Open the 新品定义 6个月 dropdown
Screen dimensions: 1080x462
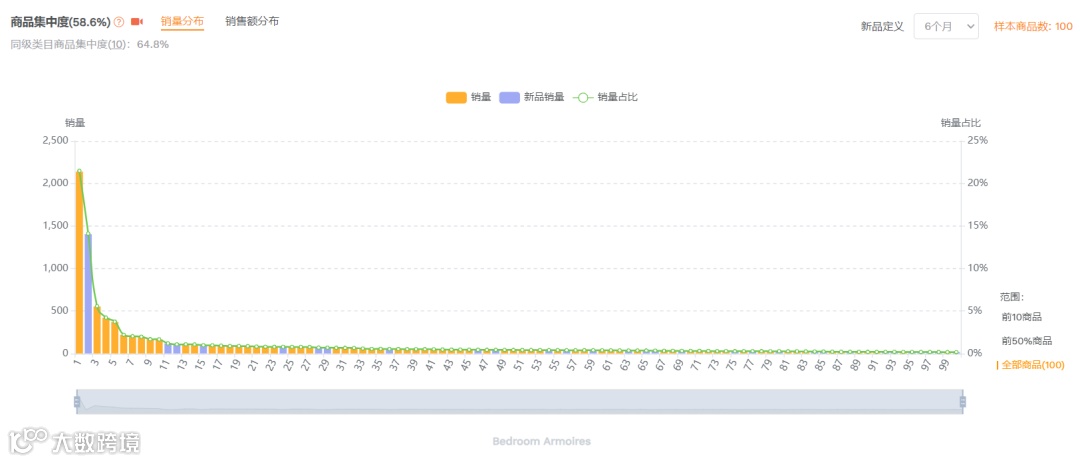tap(945, 27)
